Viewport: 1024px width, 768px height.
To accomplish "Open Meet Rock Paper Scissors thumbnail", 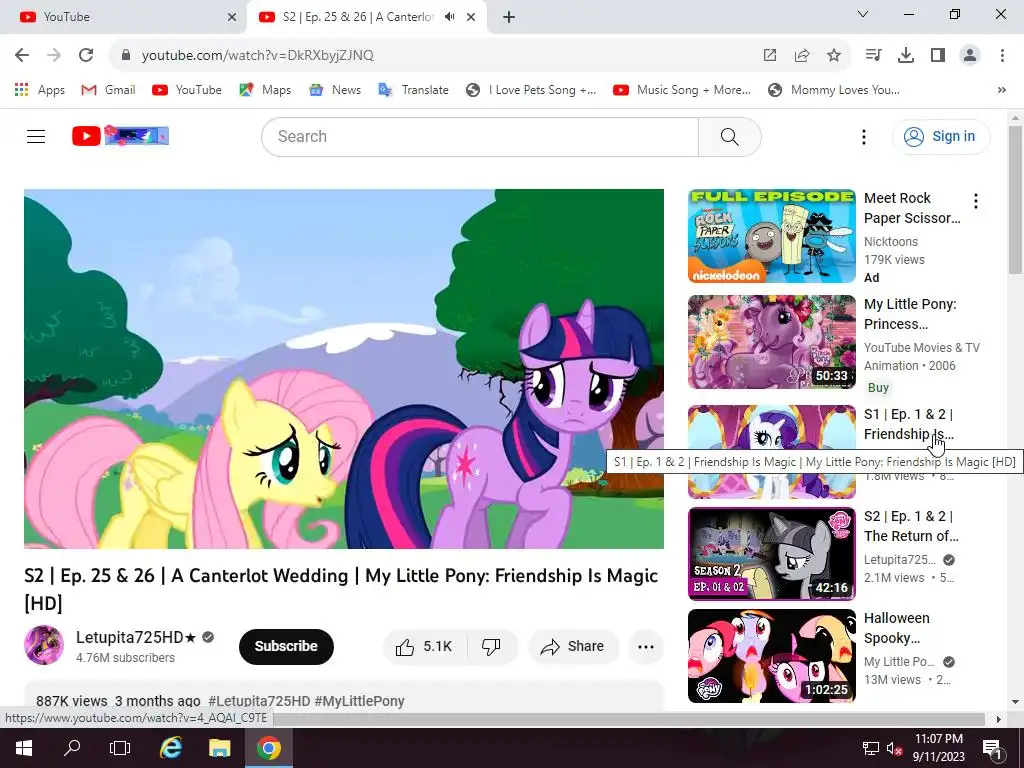I will point(772,236).
